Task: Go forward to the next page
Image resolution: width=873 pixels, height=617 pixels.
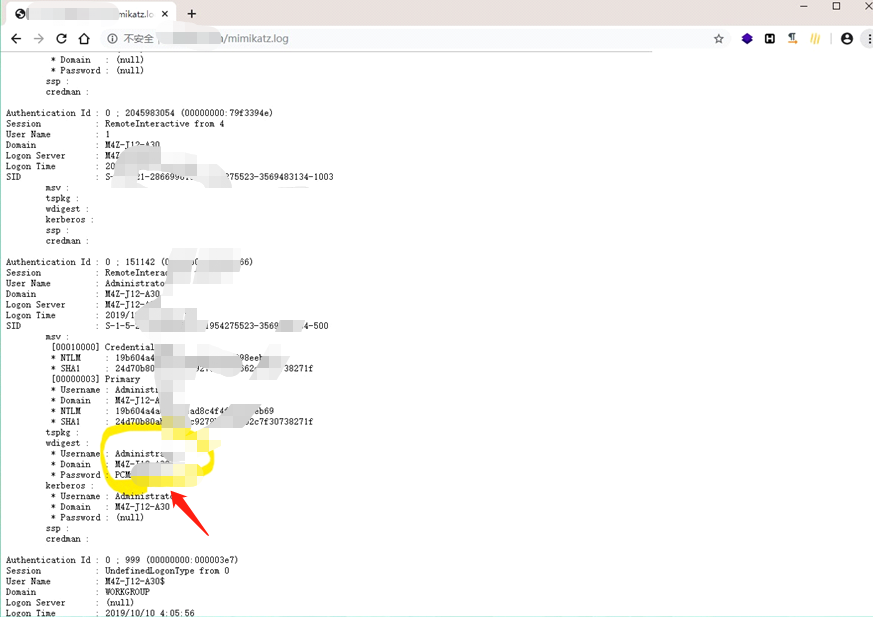Action: click(38, 38)
